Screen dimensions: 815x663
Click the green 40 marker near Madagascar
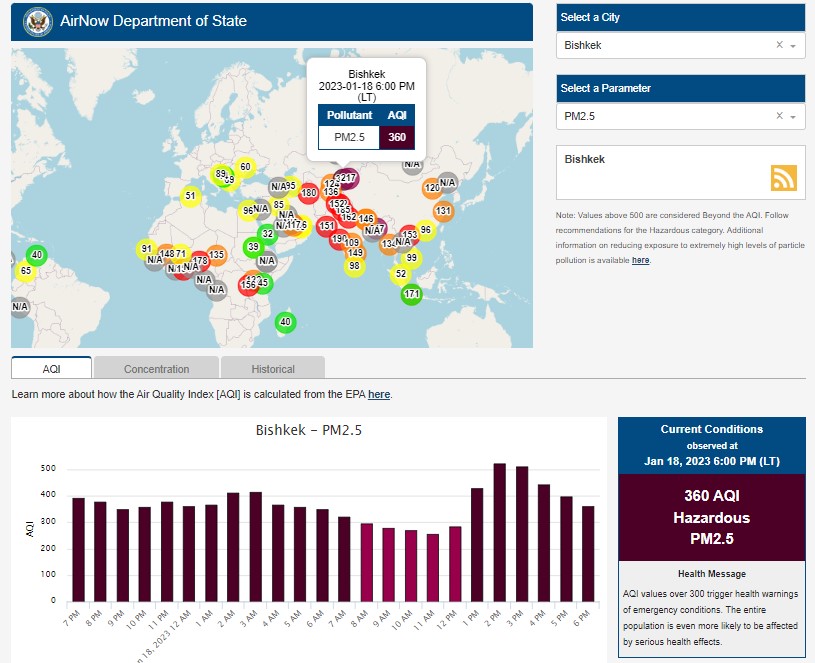pos(286,322)
